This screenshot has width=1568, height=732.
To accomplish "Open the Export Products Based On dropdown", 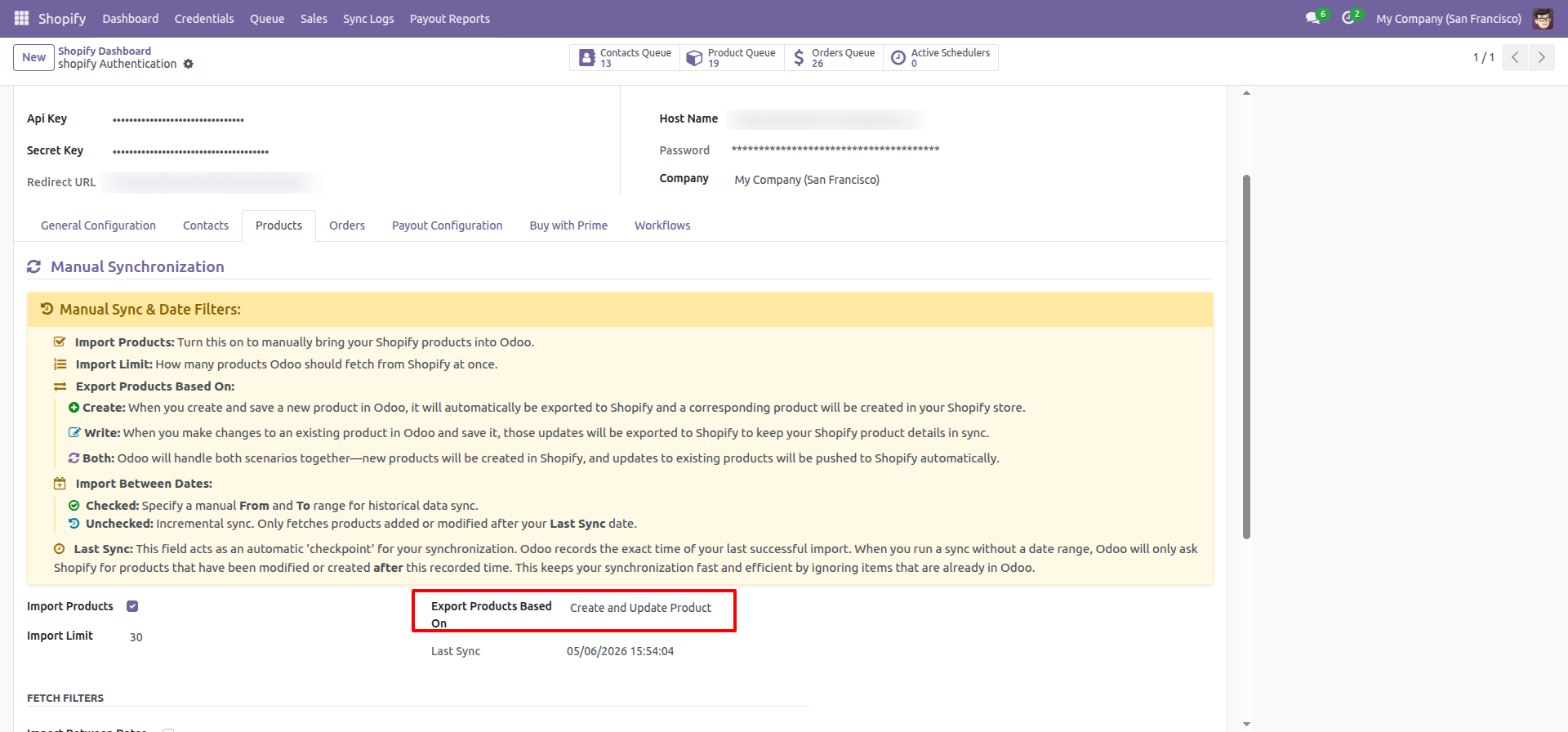I will (641, 608).
